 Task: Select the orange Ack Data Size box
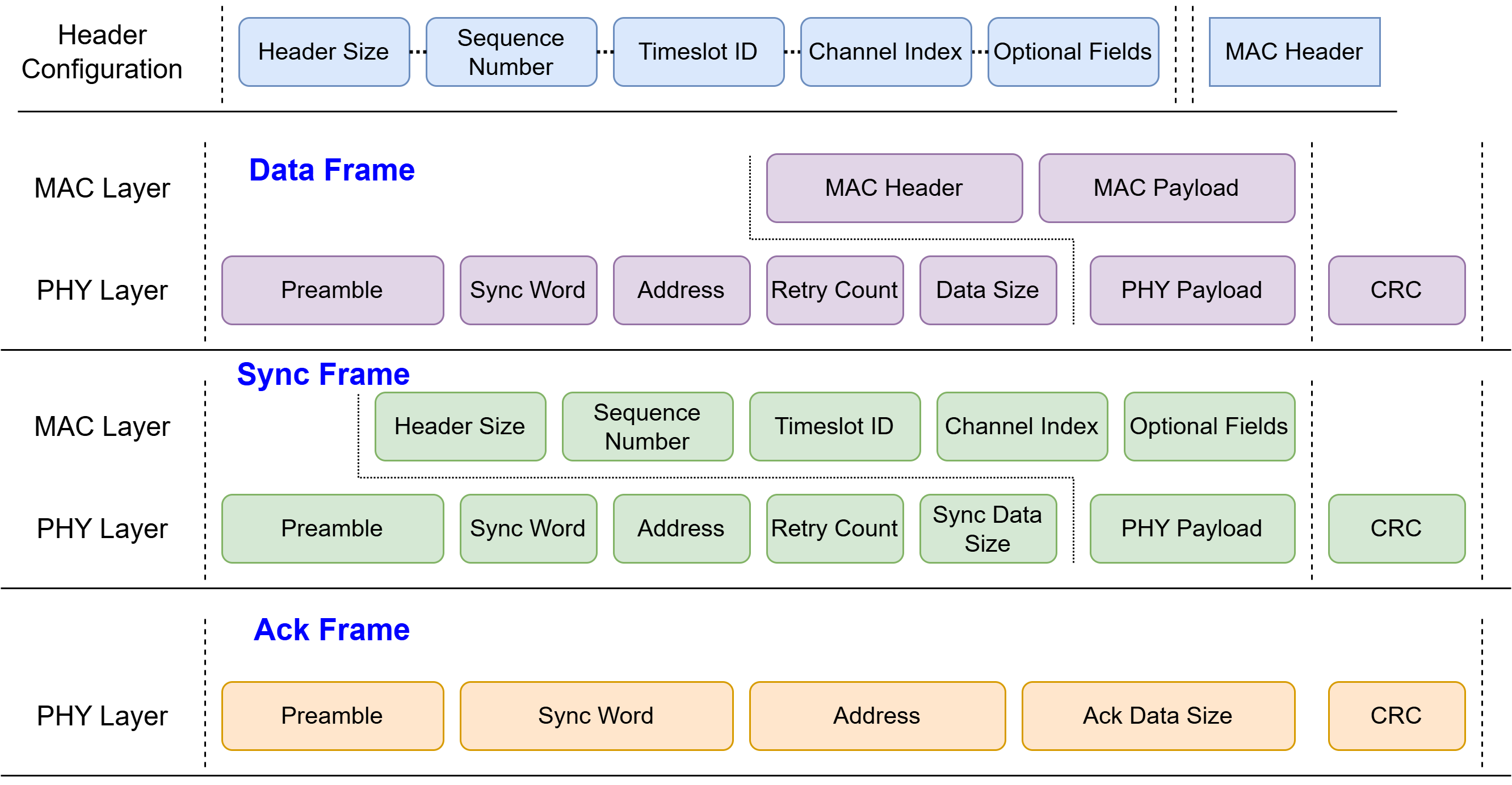pyautogui.click(x=1158, y=716)
